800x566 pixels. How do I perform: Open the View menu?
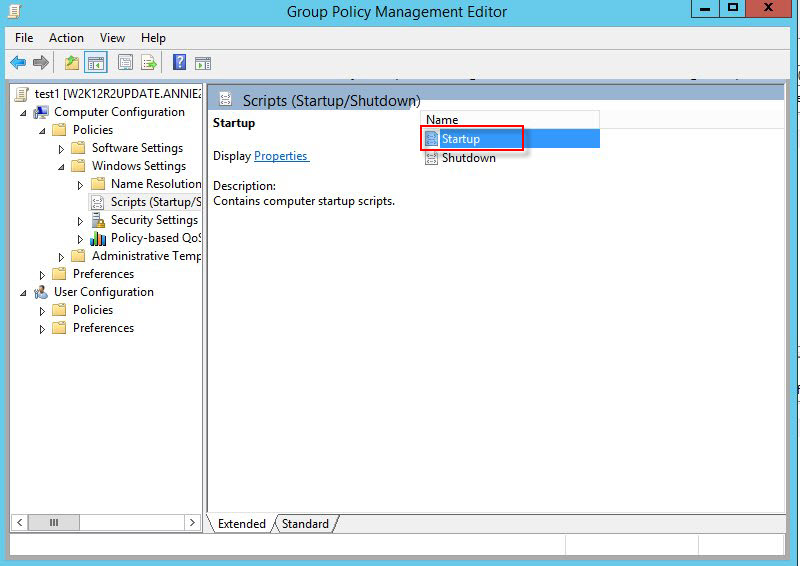click(x=112, y=38)
